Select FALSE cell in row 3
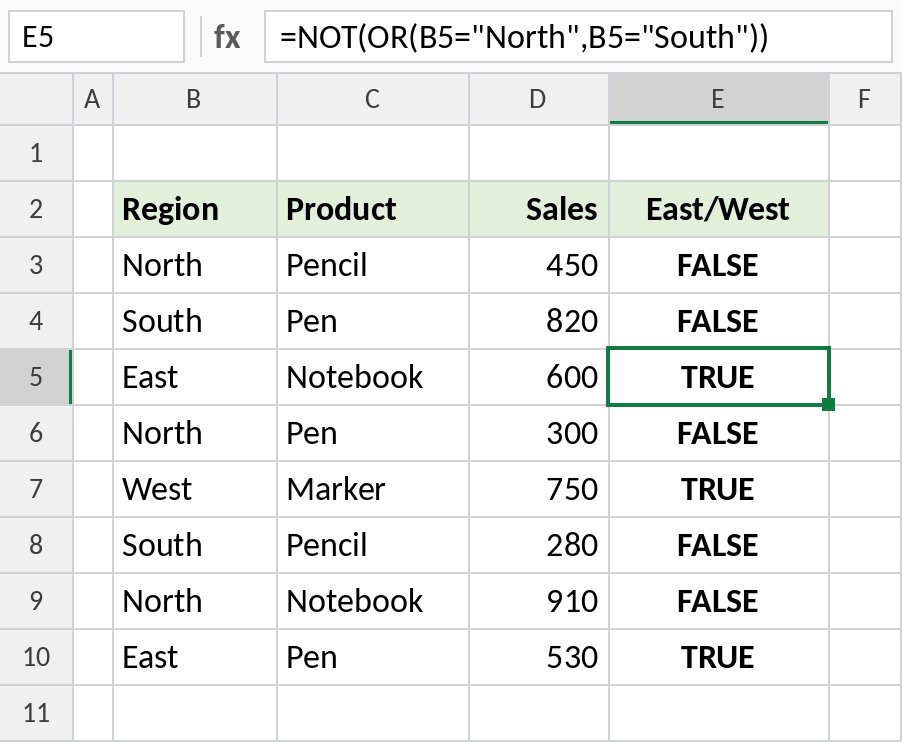 [x=719, y=265]
